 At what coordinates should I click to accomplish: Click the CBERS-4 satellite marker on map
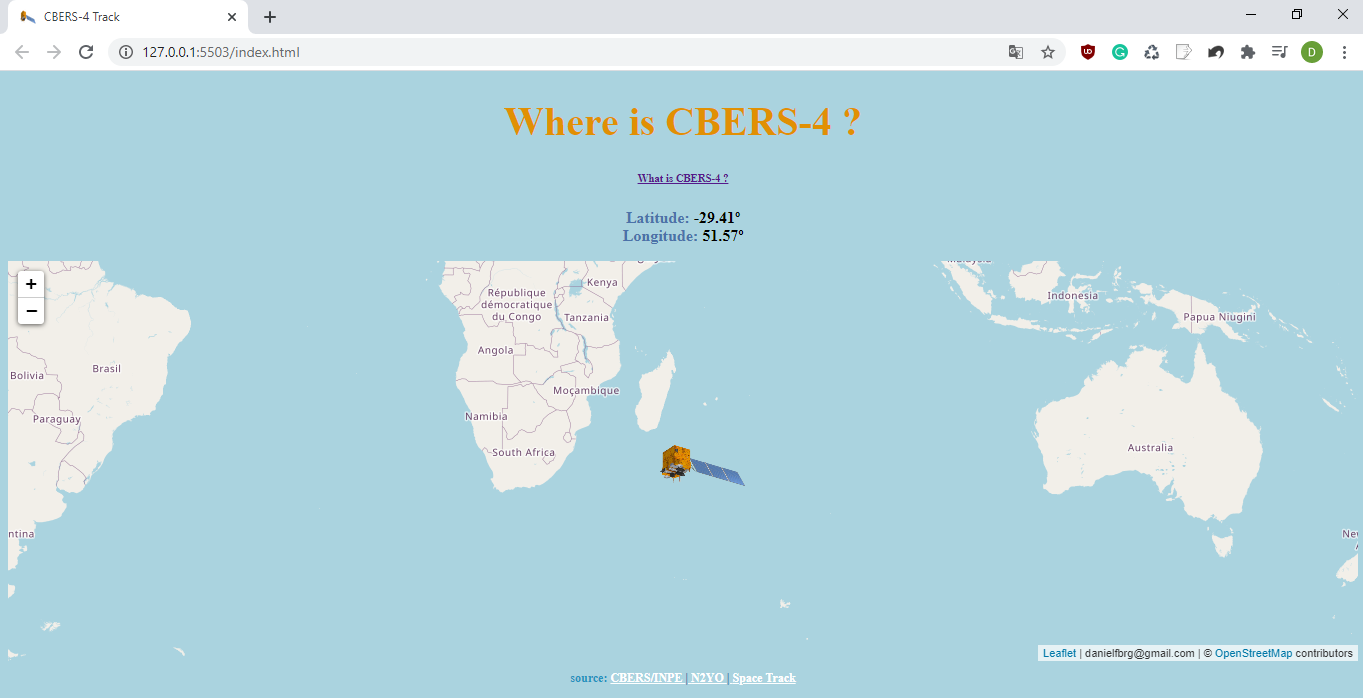click(x=702, y=465)
